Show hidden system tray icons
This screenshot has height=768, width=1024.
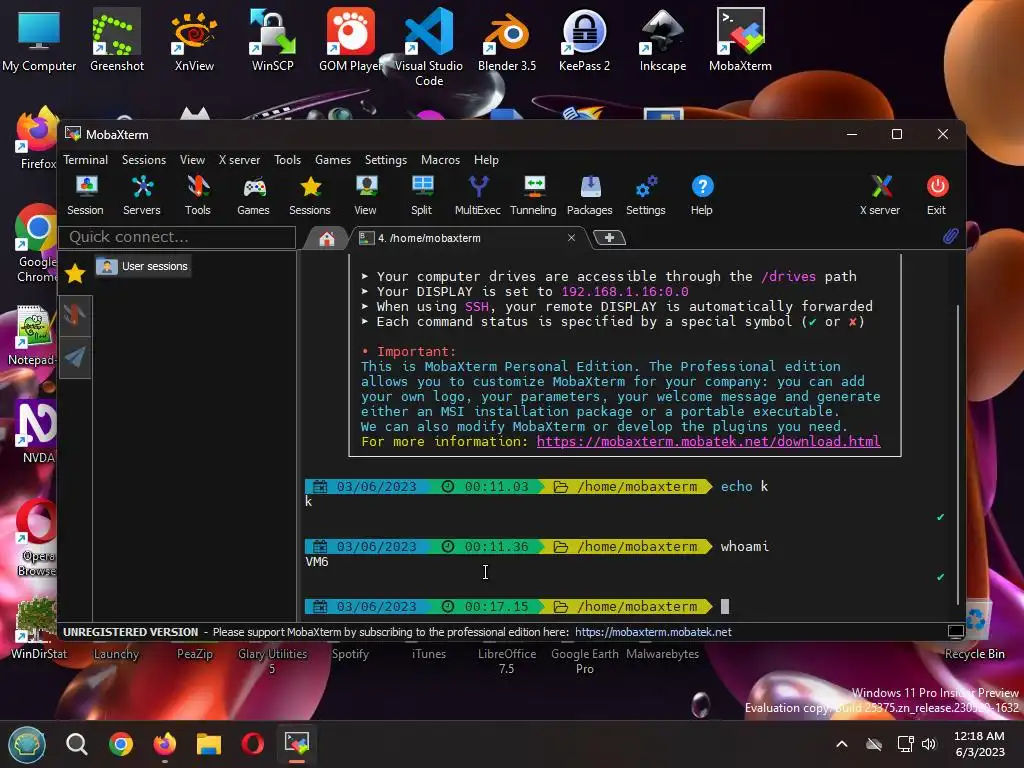click(842, 744)
